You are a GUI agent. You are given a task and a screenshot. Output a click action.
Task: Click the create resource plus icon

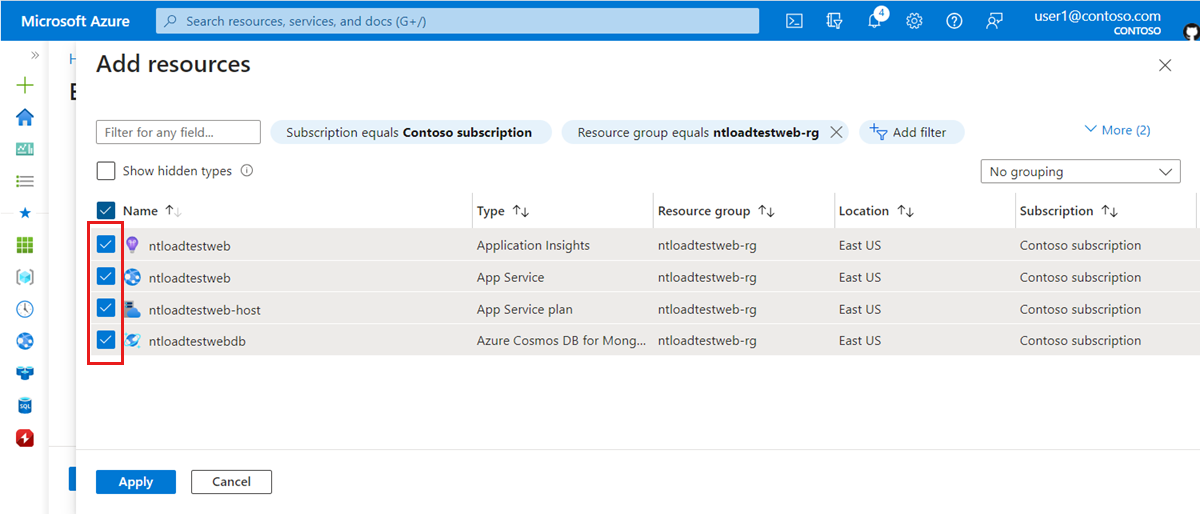(25, 85)
